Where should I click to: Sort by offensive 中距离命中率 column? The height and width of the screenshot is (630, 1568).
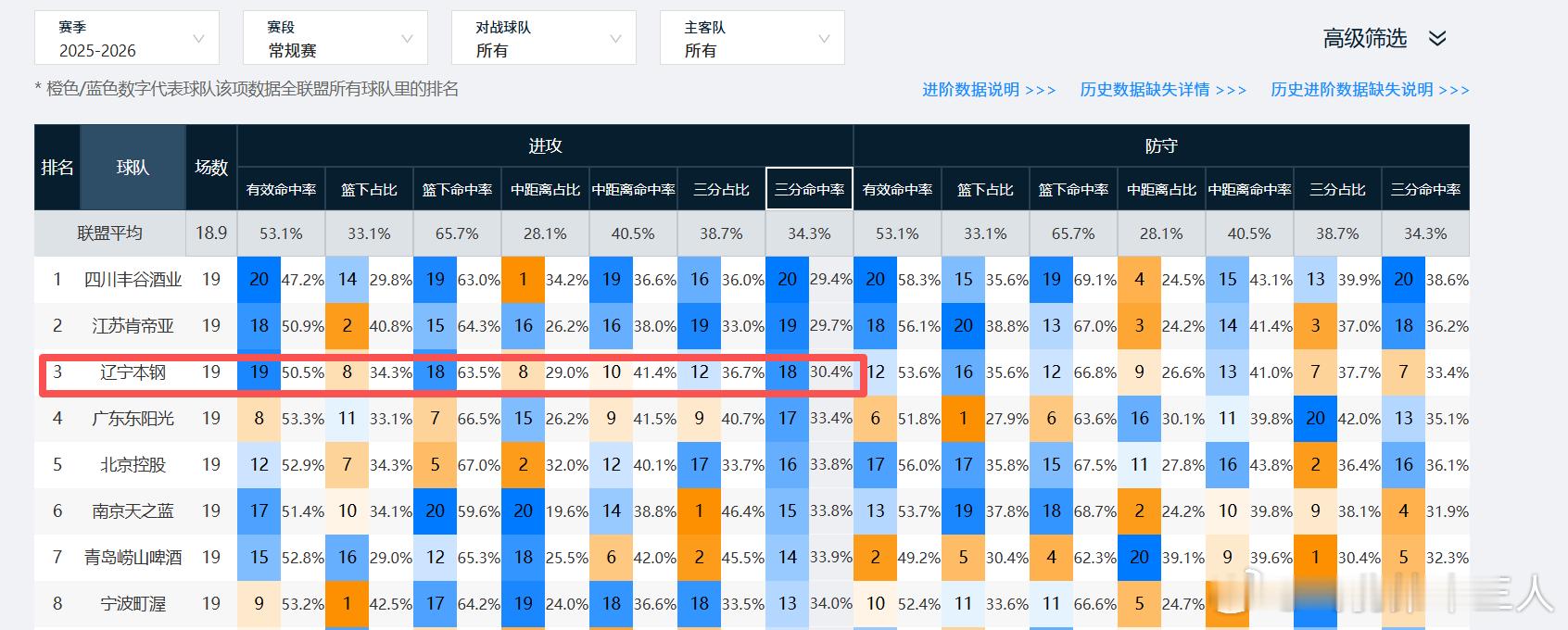[633, 189]
